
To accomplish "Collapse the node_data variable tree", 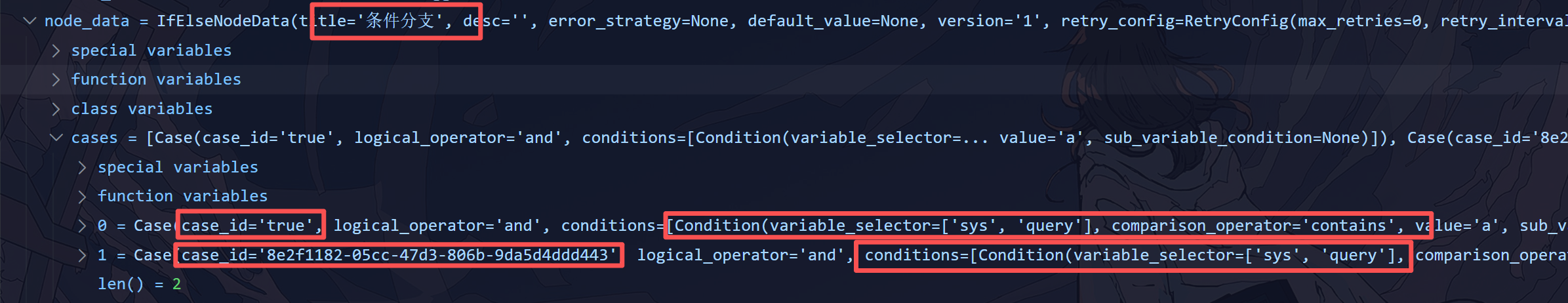I will point(30,21).
